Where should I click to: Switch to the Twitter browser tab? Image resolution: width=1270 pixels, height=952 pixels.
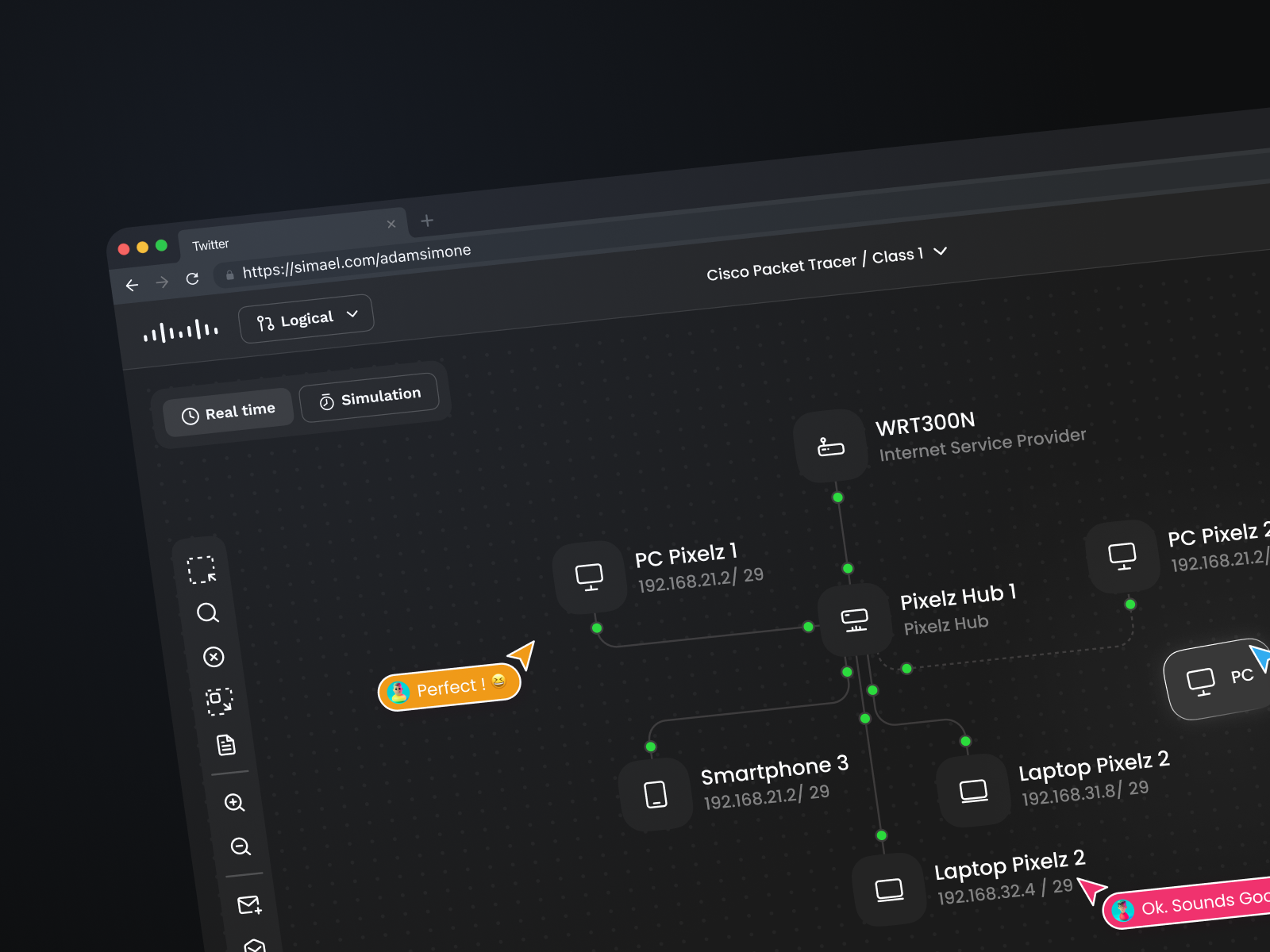point(210,244)
